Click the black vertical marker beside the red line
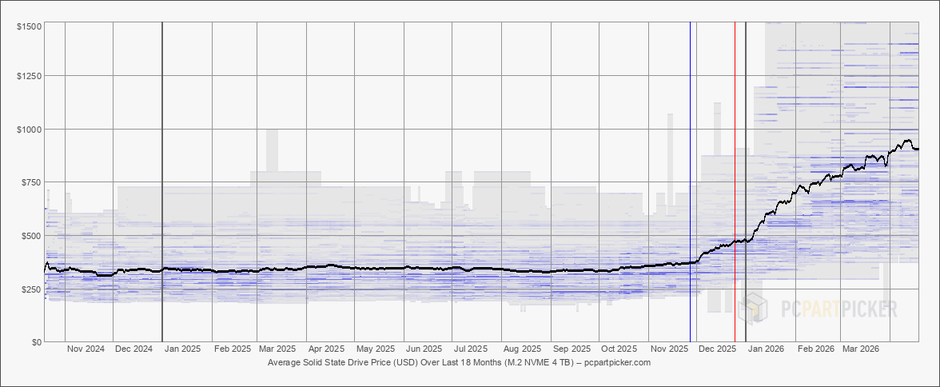This screenshot has width=940, height=387. point(746,182)
